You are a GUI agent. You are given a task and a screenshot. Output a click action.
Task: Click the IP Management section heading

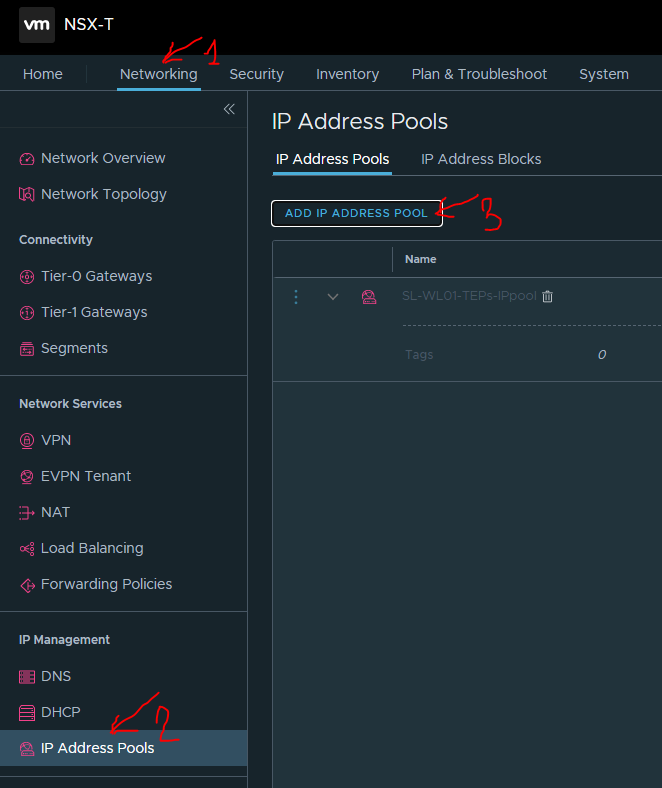tap(64, 640)
